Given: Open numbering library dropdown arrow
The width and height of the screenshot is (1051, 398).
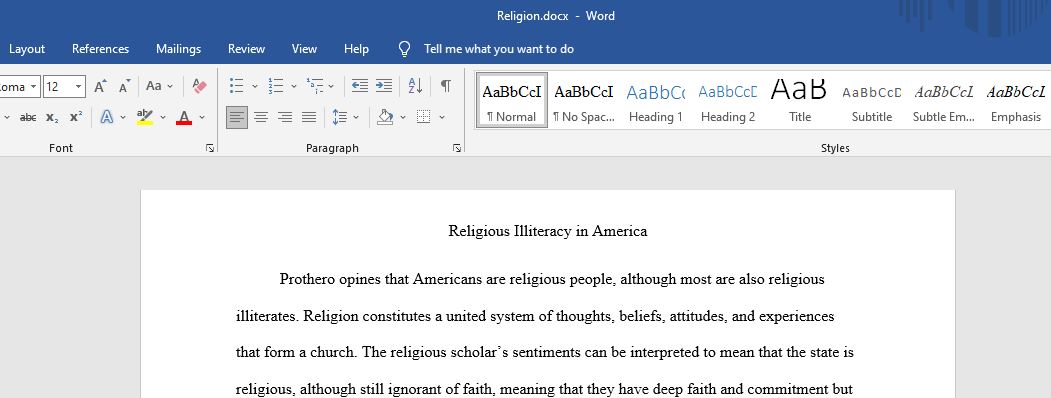Looking at the screenshot, I should [x=293, y=86].
